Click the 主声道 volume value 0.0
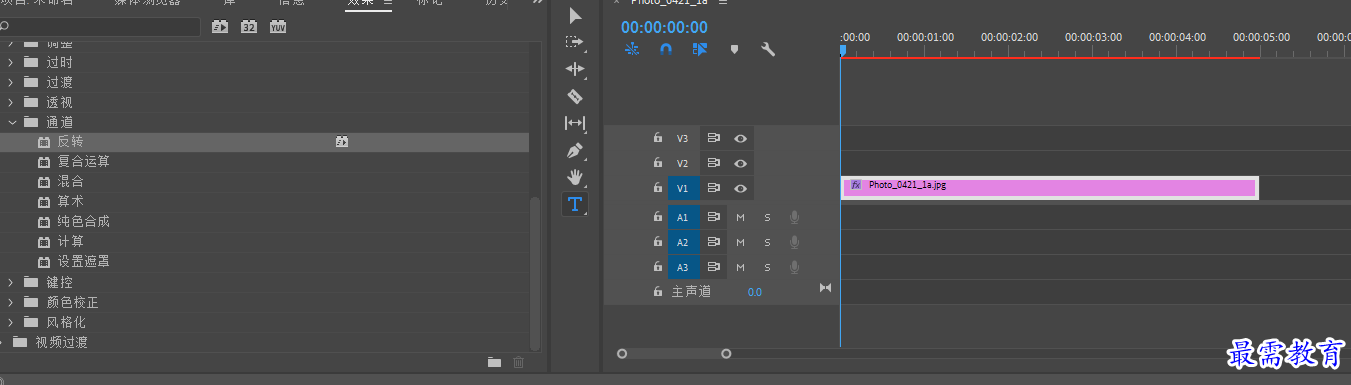 (x=754, y=292)
